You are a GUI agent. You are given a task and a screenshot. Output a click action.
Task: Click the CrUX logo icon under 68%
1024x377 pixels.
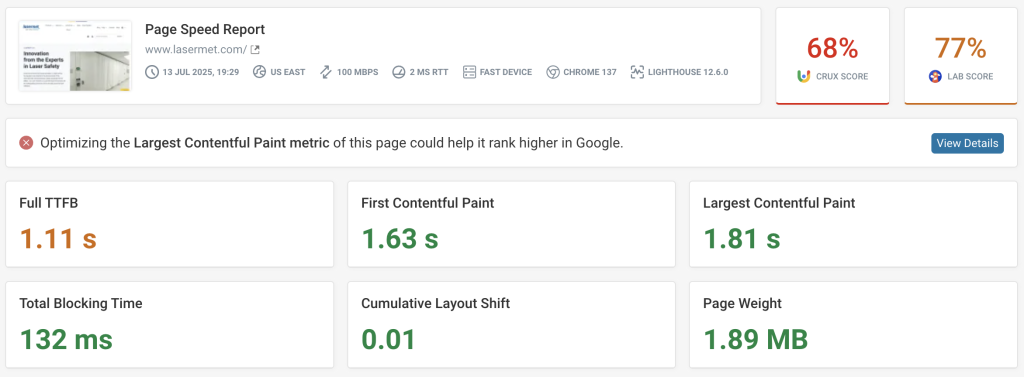tap(804, 76)
